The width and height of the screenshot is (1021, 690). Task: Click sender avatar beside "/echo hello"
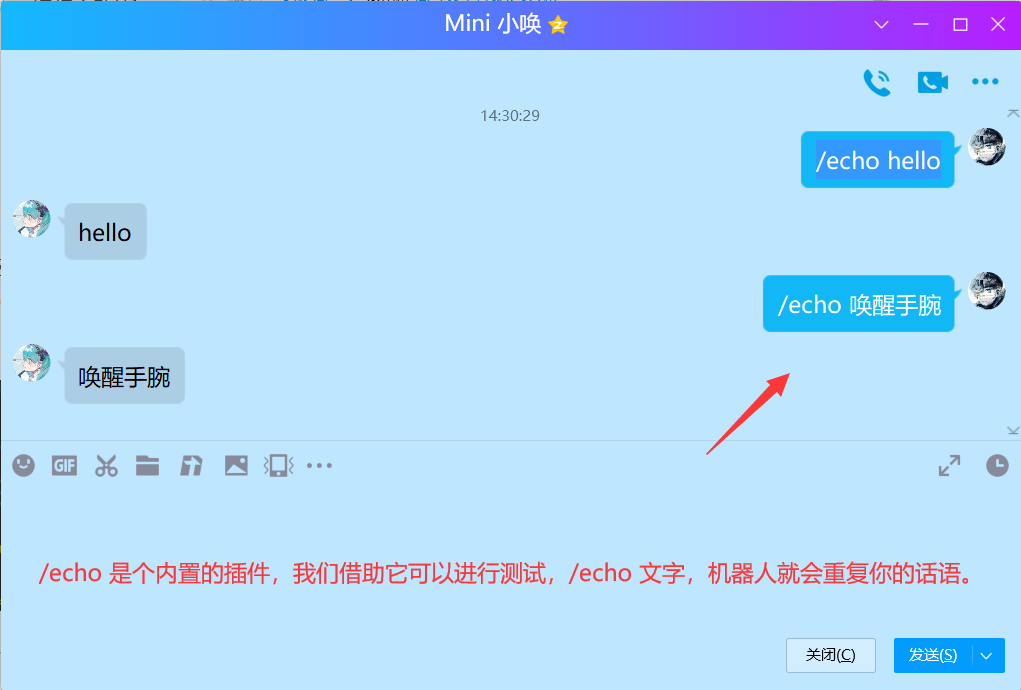point(986,146)
